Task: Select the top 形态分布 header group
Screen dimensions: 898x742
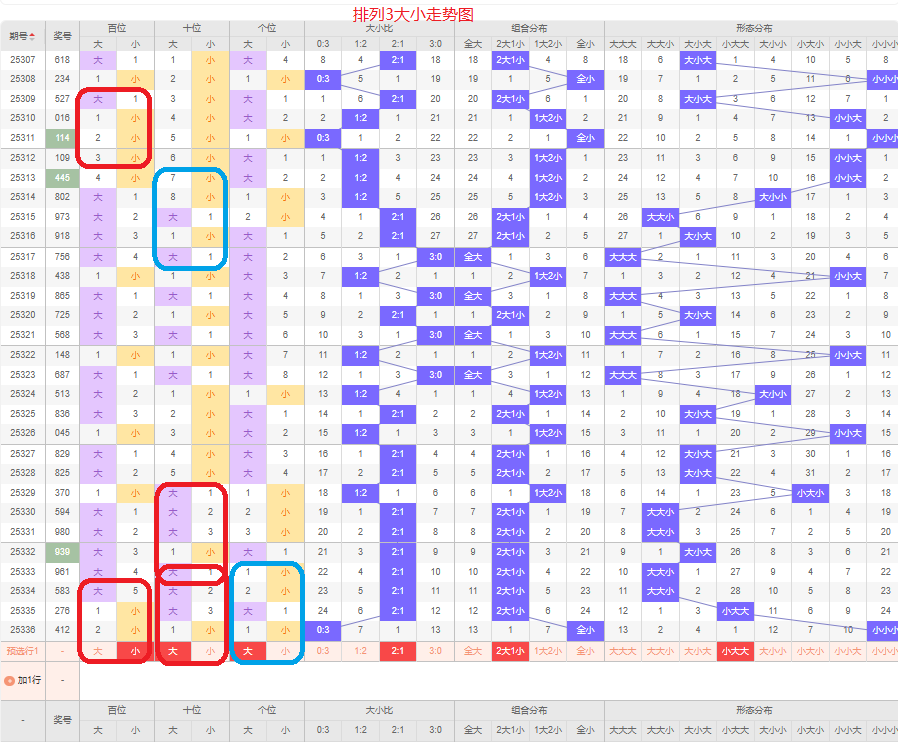Action: click(x=754, y=28)
